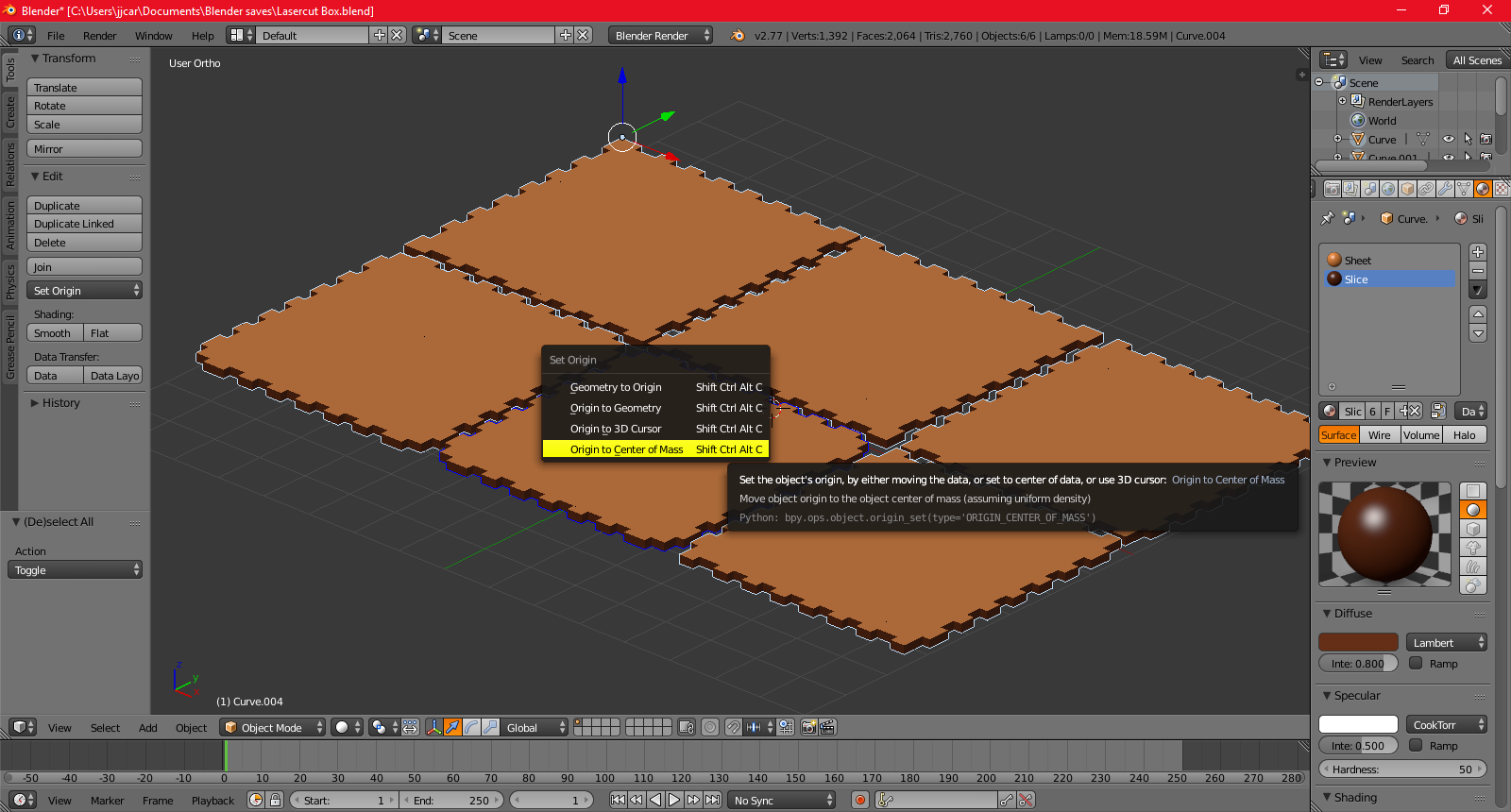
Task: Open the Scene properties tab icon
Action: [x=1369, y=189]
